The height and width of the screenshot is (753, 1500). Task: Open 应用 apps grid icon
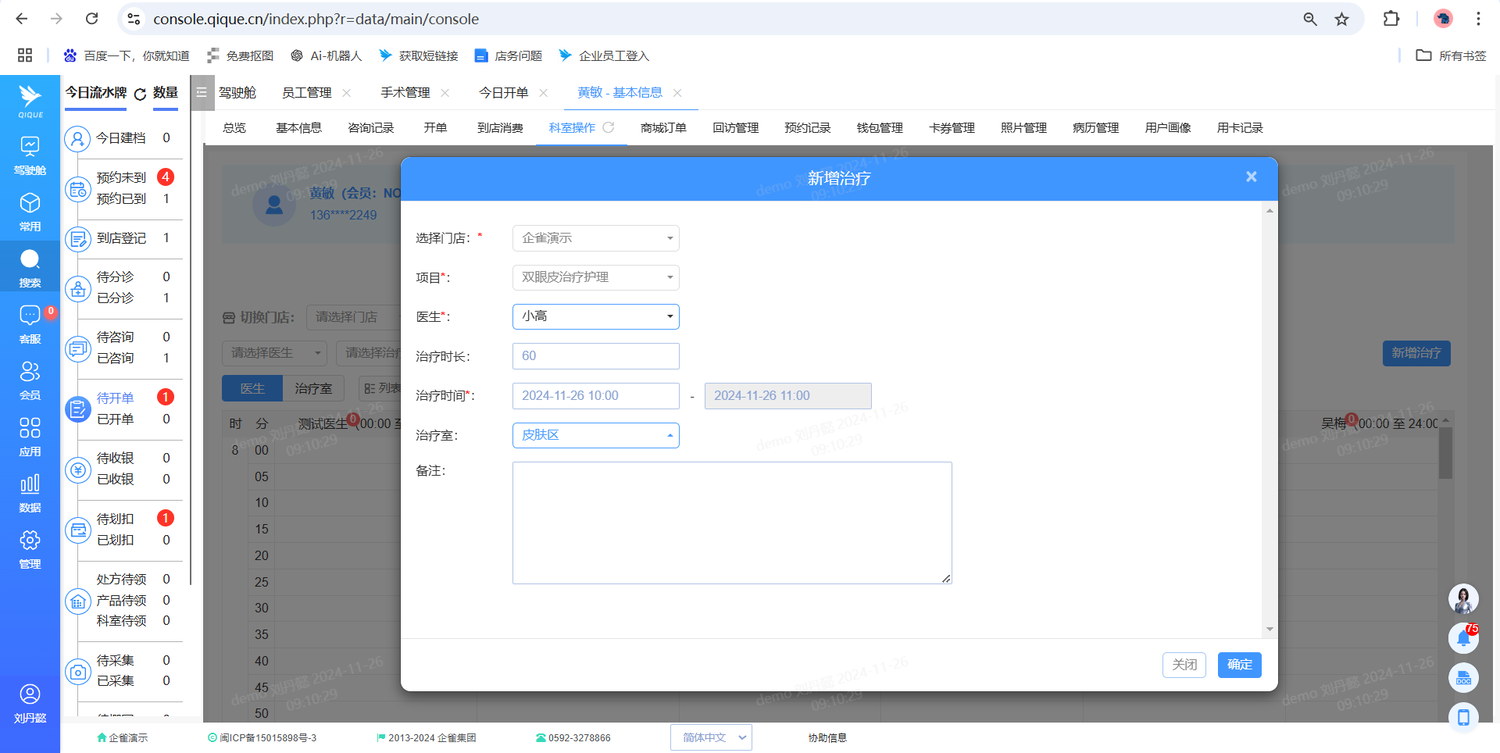(x=30, y=429)
